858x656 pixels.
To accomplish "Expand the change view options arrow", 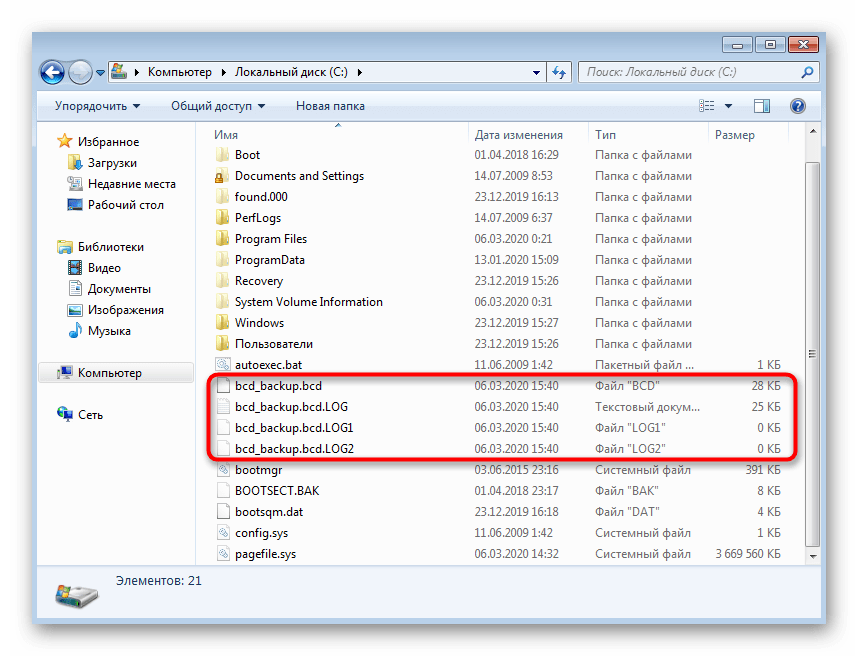I will coord(729,106).
